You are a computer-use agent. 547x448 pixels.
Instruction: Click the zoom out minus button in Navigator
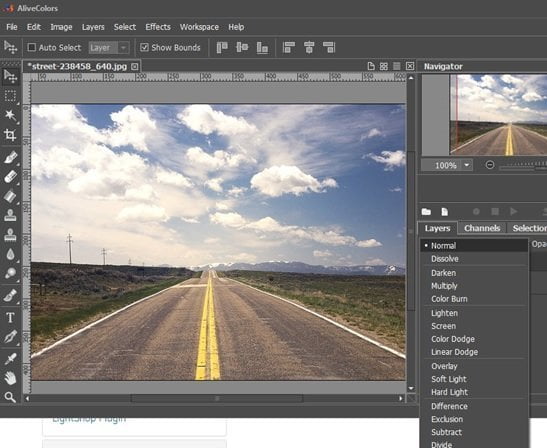click(x=490, y=165)
